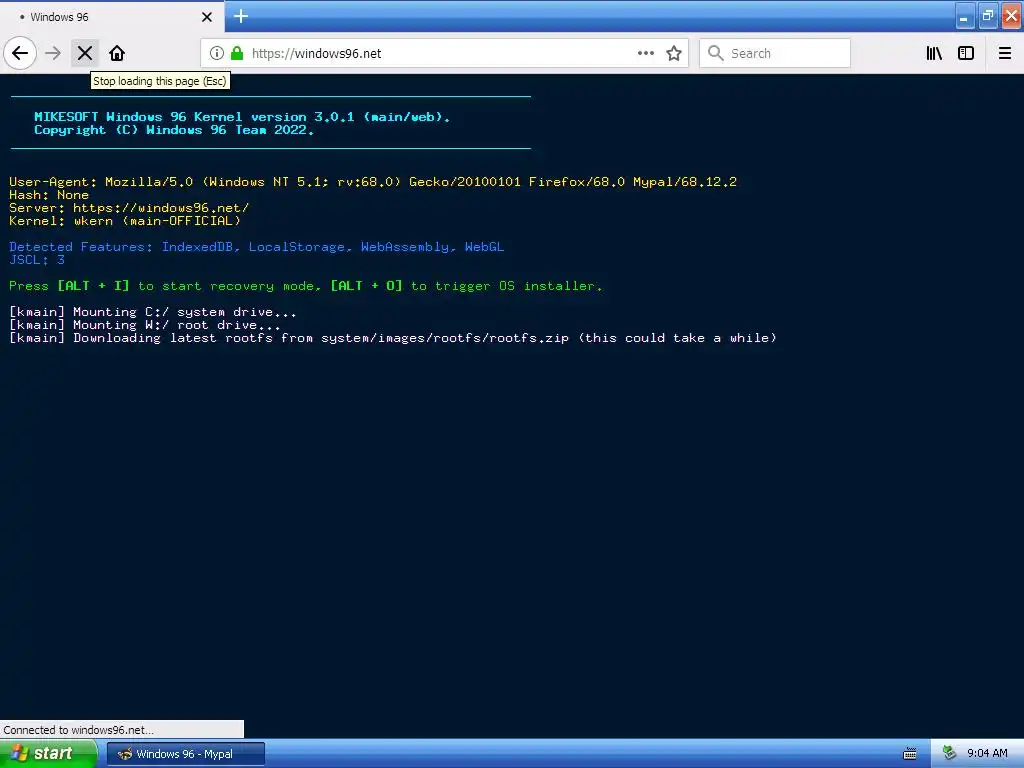Click the Connected to windows96.net status text
The image size is (1024, 768).
tap(78, 730)
